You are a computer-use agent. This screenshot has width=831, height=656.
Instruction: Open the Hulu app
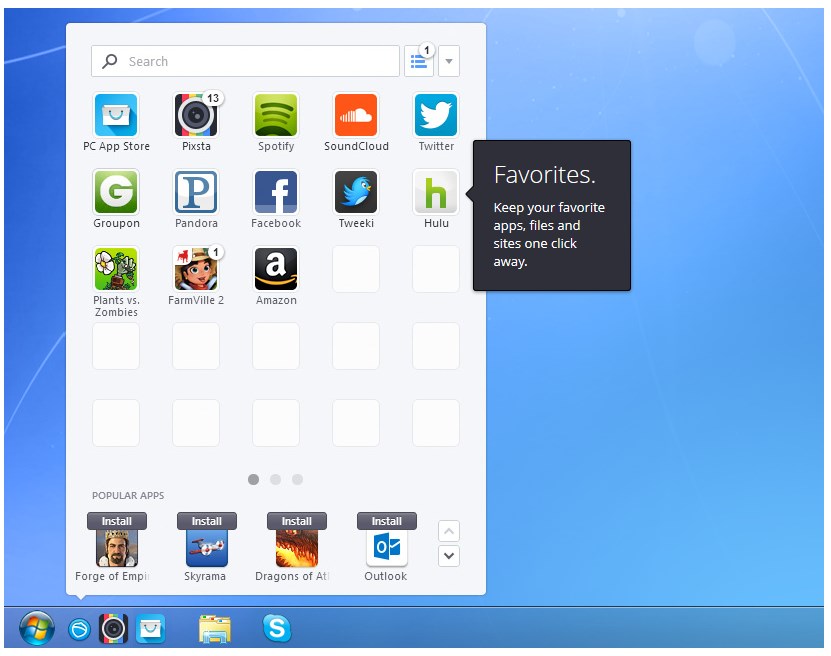coord(436,192)
